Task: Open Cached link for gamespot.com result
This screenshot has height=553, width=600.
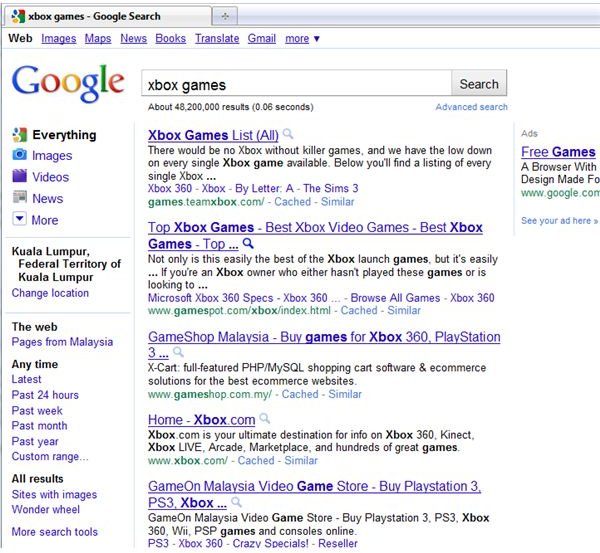Action: (359, 310)
